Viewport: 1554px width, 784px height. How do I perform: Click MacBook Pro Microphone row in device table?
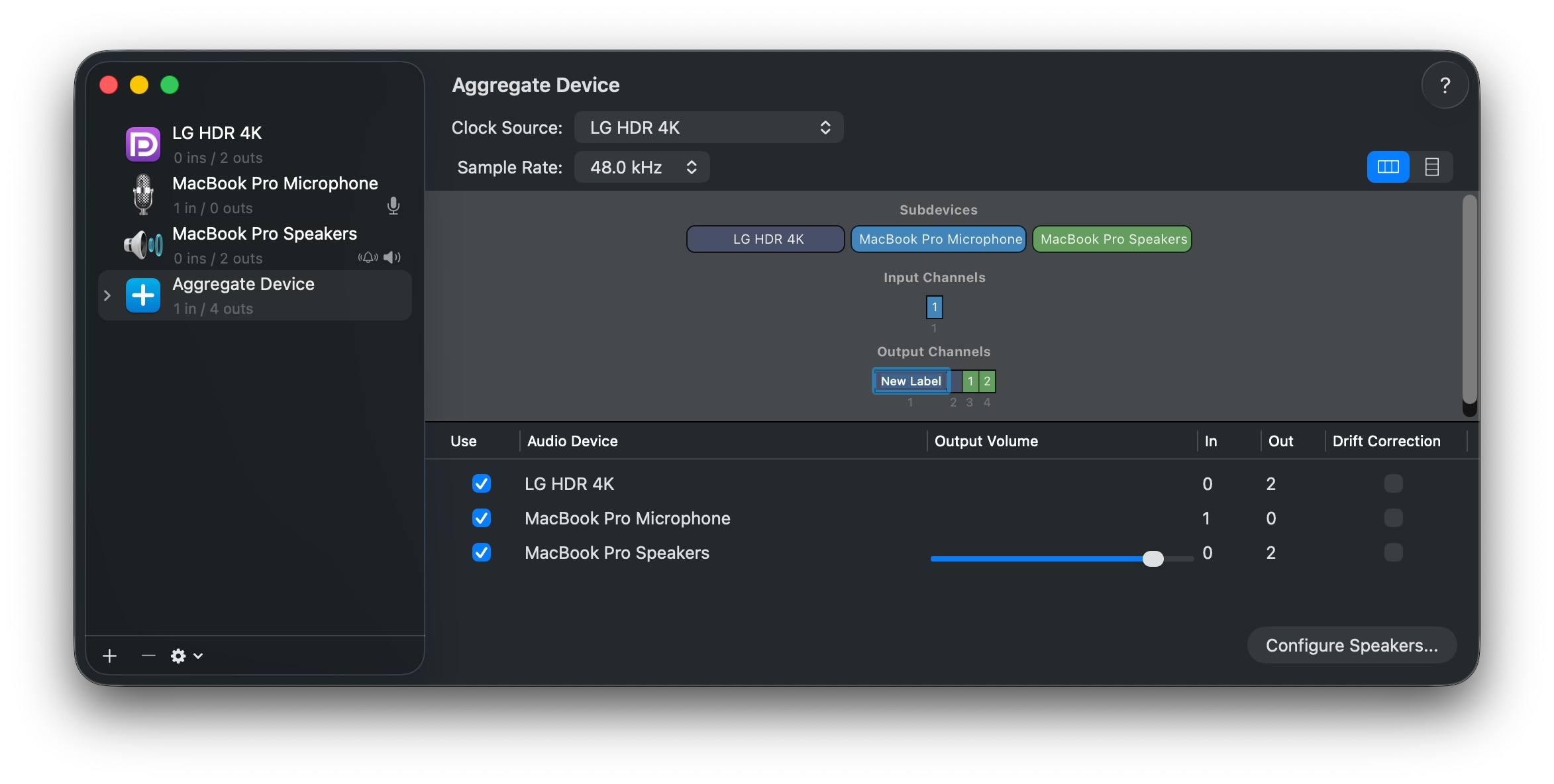pyautogui.click(x=952, y=518)
